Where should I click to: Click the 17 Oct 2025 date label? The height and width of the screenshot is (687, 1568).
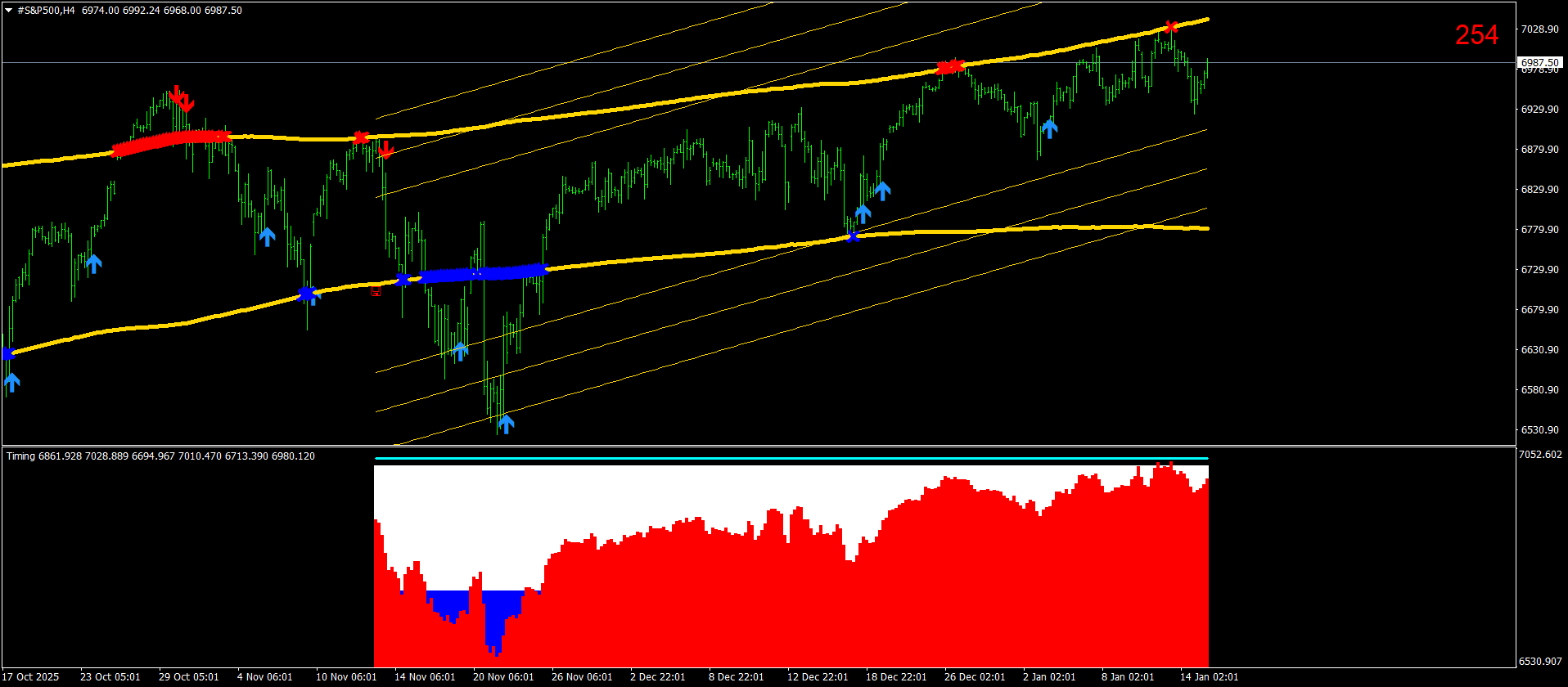coord(31,677)
